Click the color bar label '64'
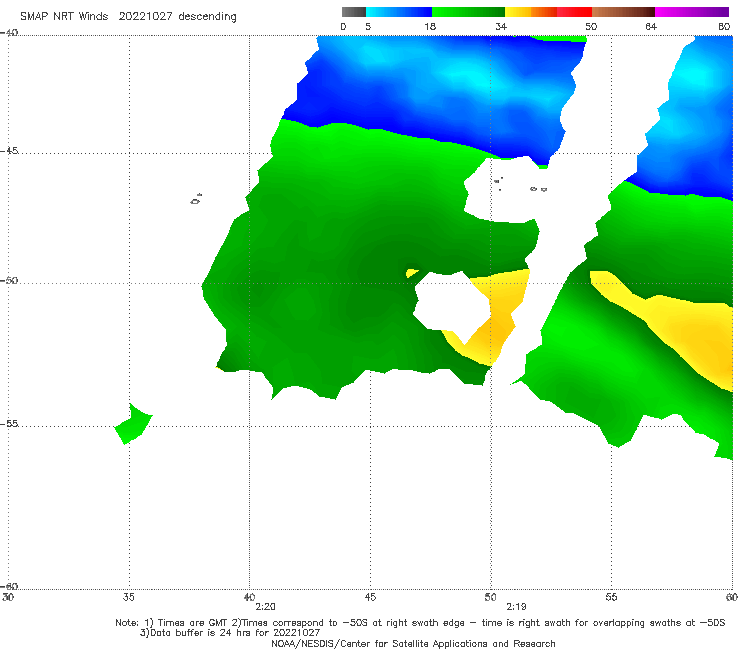 coord(651,26)
